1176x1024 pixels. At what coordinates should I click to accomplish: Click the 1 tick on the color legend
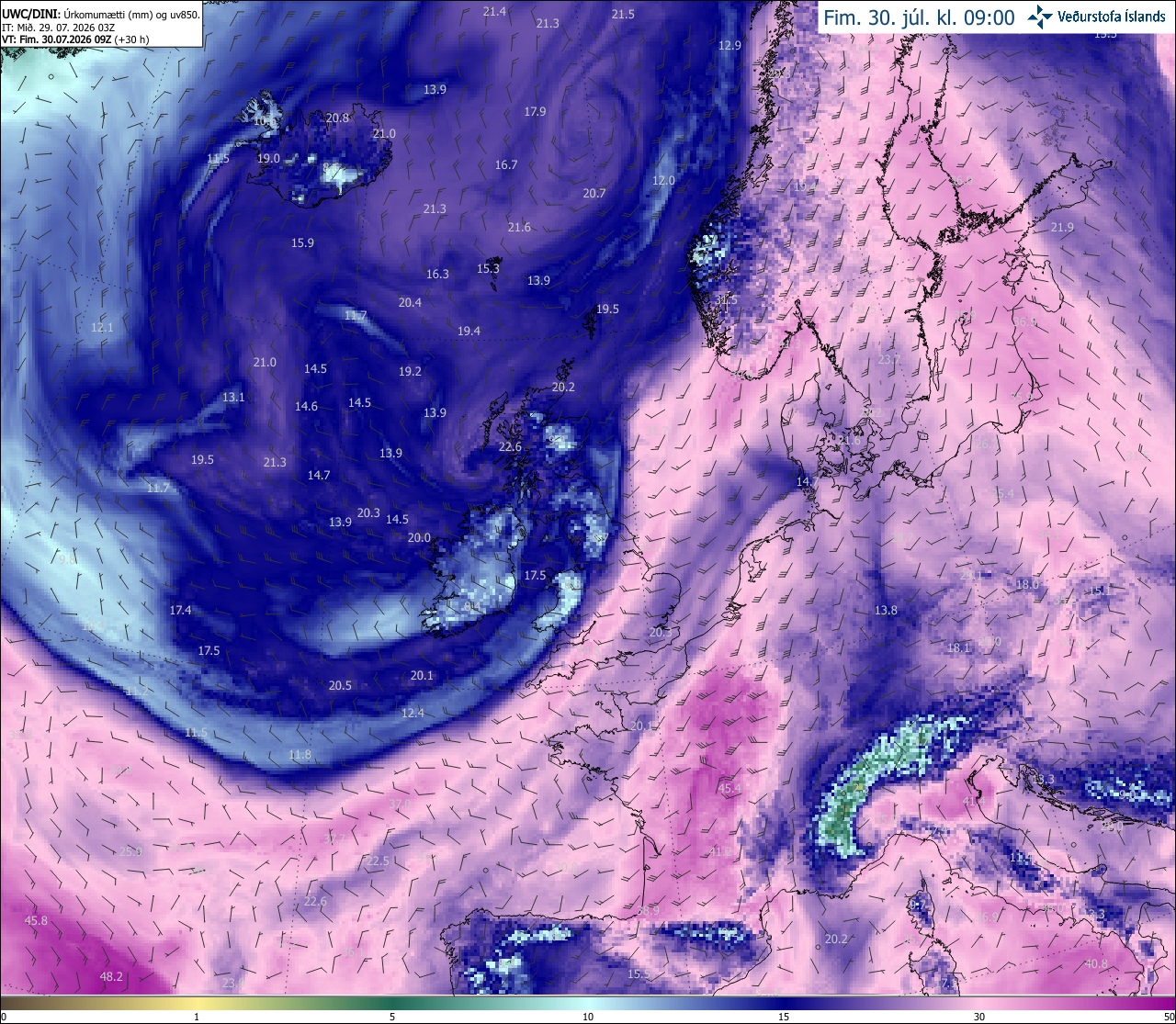197,1017
